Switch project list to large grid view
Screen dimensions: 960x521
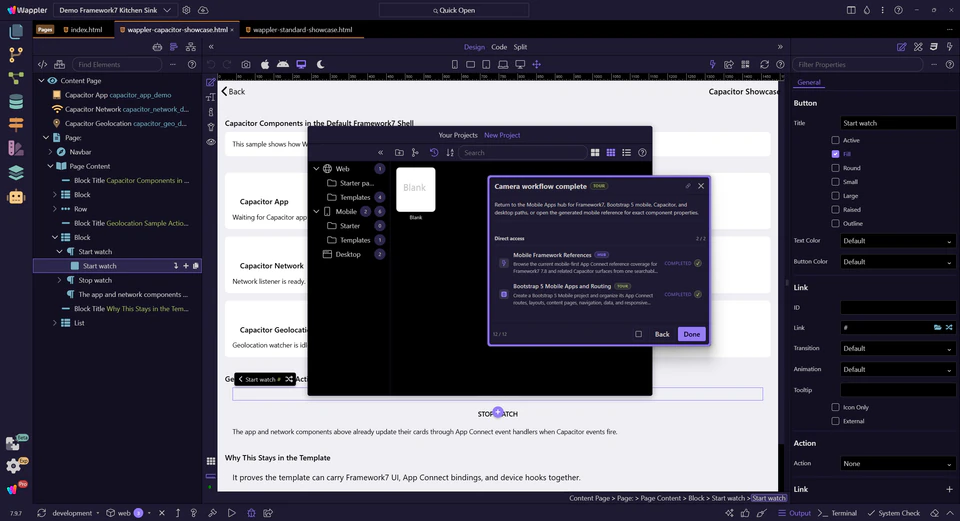click(x=594, y=152)
